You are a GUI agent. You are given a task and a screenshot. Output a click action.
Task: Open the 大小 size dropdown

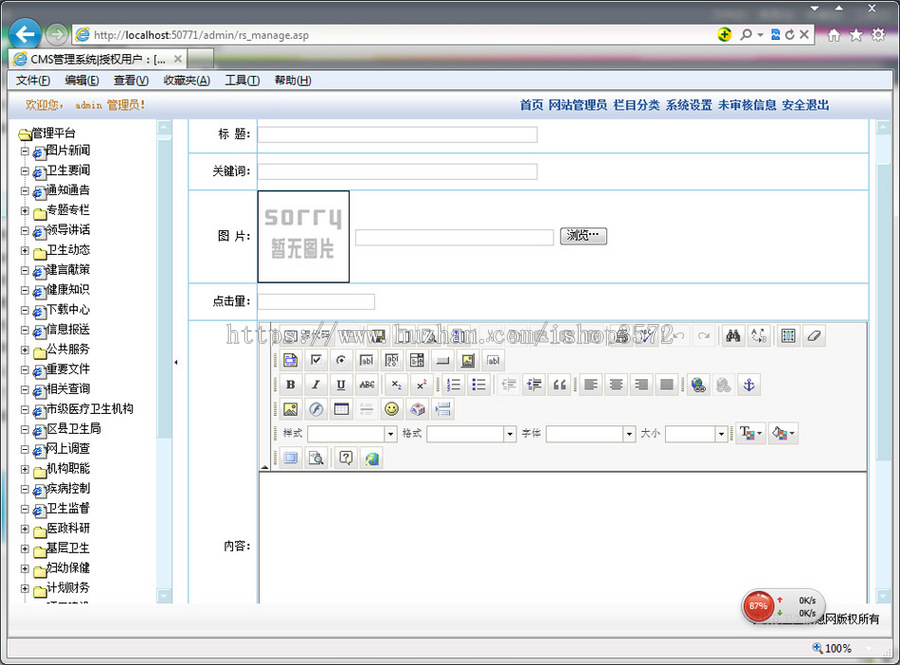(x=696, y=434)
